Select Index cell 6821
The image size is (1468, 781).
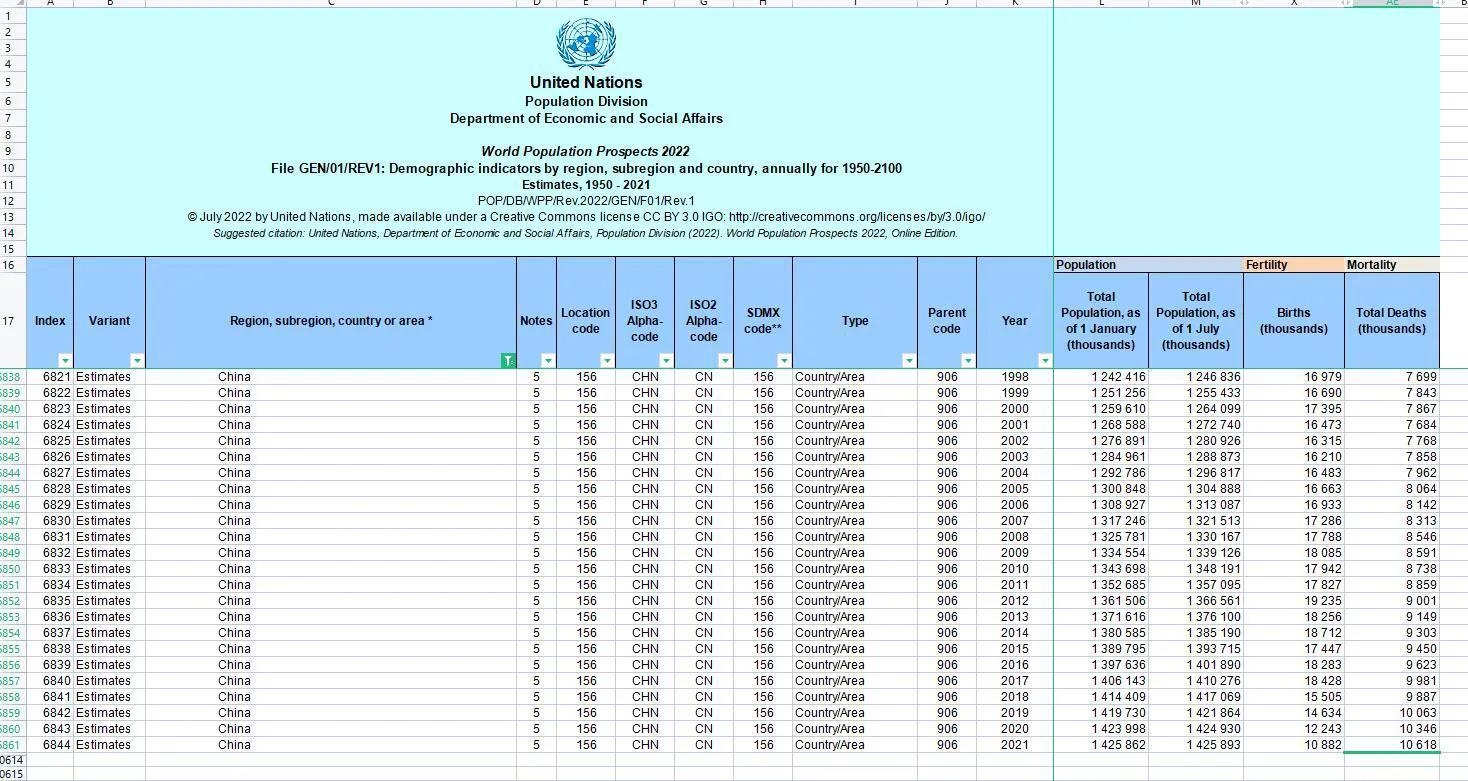(x=50, y=377)
